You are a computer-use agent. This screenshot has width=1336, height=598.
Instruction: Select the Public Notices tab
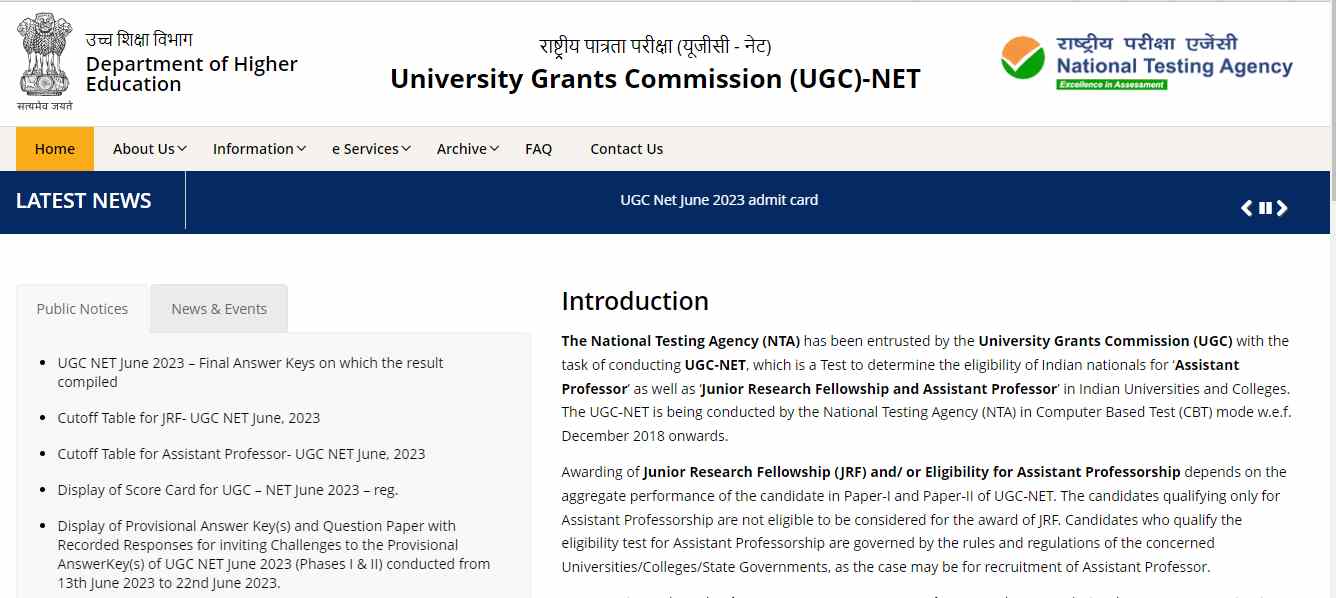point(82,309)
